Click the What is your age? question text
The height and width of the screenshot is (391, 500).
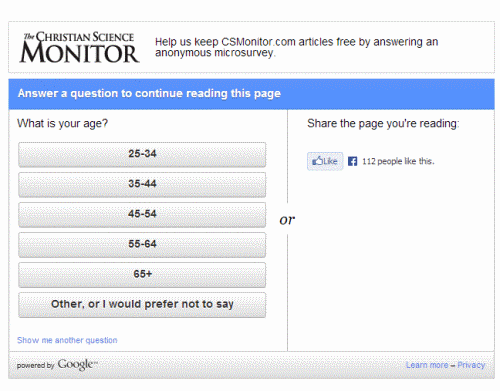coord(62,123)
